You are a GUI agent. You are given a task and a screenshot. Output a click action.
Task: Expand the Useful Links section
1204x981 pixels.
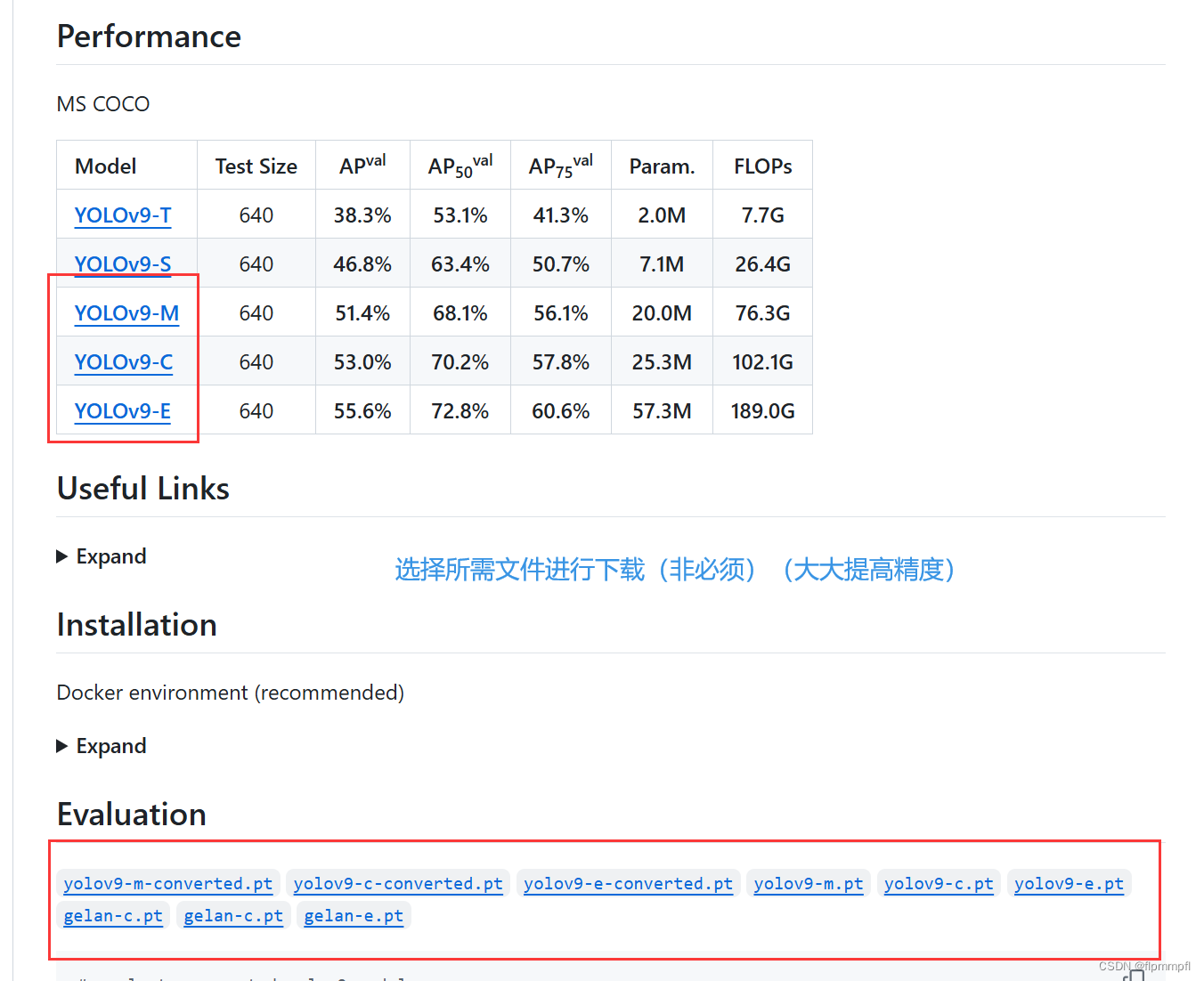click(102, 556)
